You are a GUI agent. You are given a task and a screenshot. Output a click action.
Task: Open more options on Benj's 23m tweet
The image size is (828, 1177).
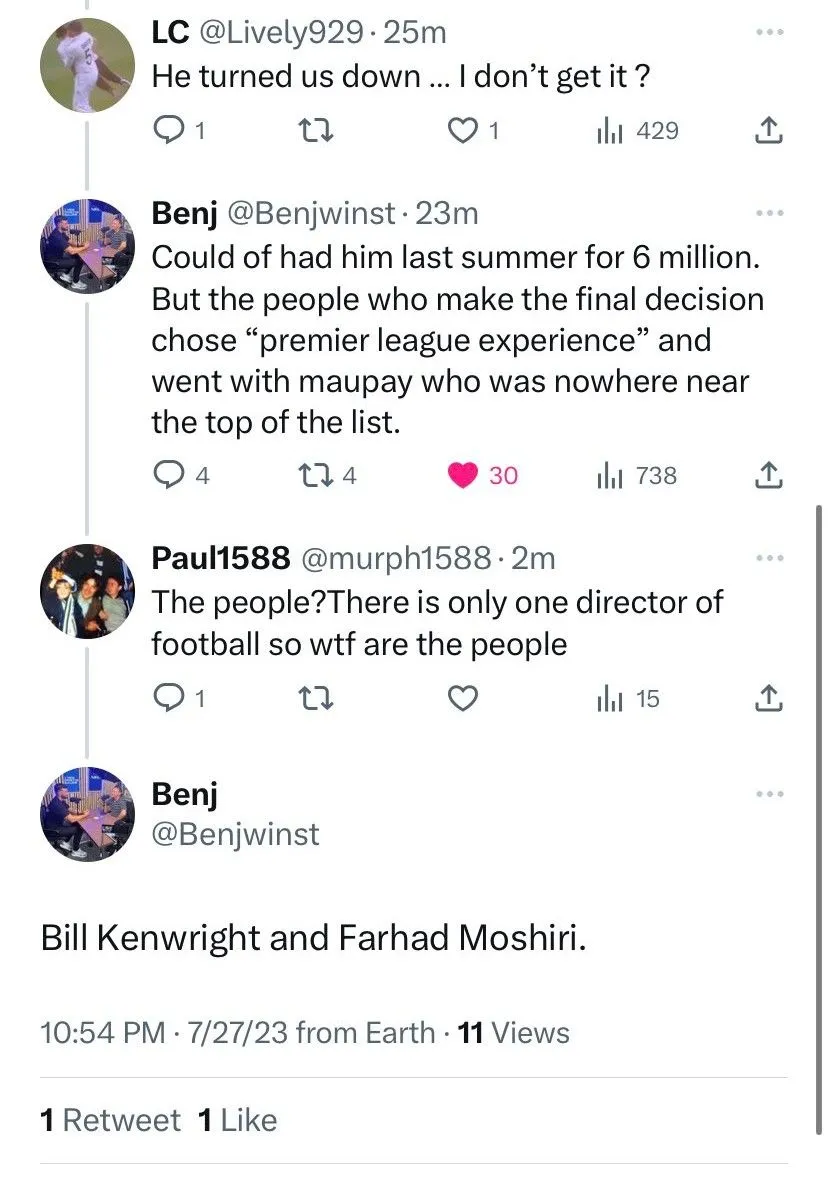(768, 214)
